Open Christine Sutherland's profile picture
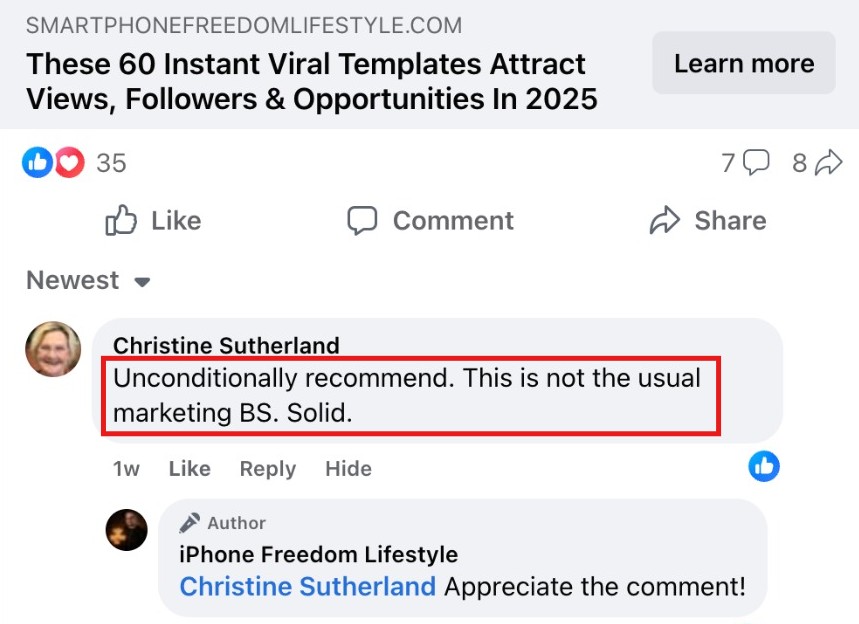The image size is (859, 624). 53,349
